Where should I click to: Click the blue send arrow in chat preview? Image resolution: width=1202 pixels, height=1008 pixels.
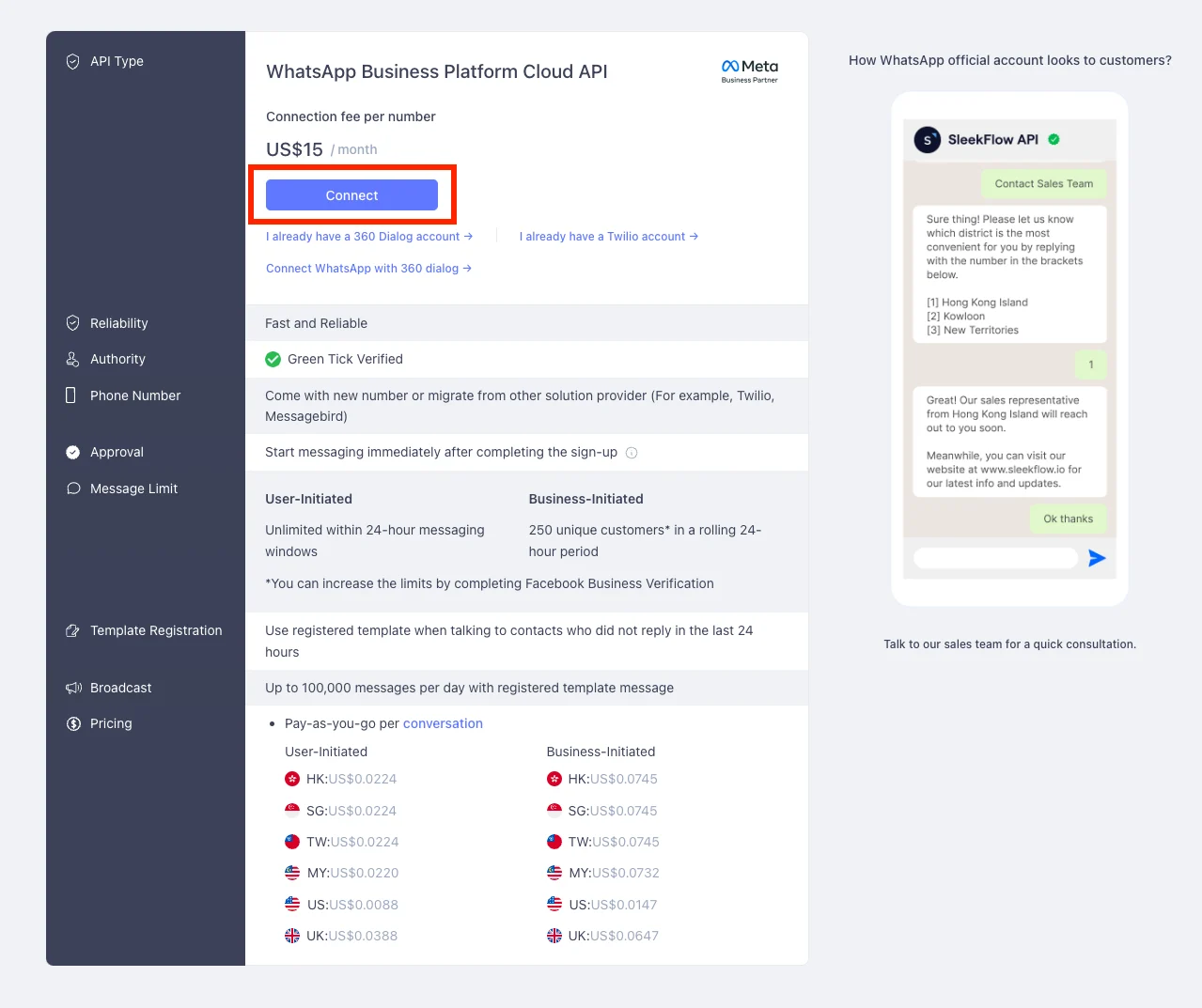click(x=1097, y=558)
